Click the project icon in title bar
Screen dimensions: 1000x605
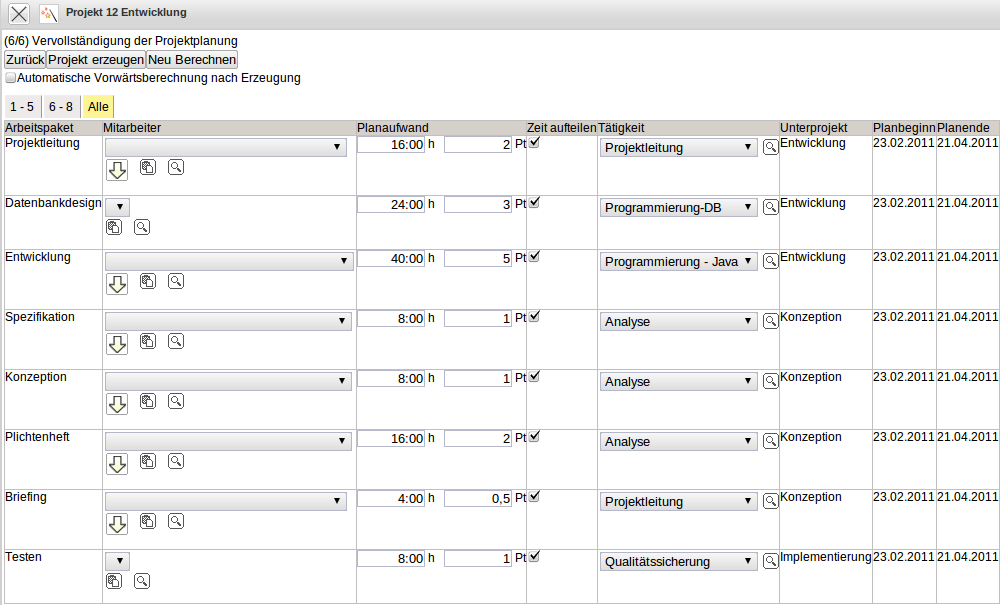click(48, 13)
